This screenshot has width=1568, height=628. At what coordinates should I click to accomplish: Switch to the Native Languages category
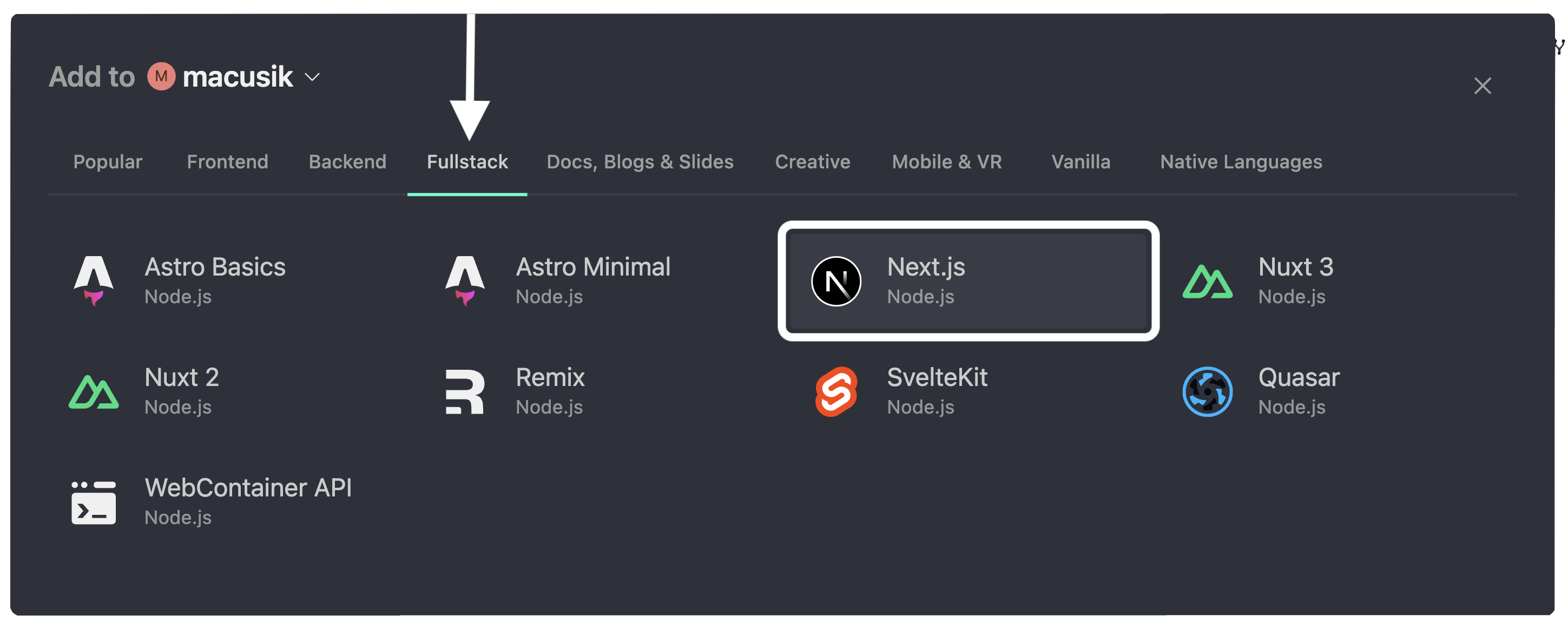(1241, 161)
